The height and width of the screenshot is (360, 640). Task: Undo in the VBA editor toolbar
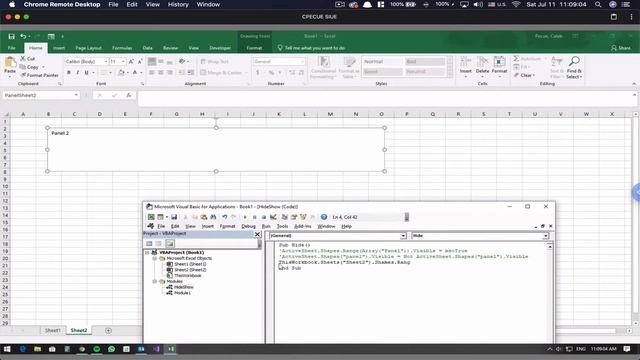coord(224,217)
